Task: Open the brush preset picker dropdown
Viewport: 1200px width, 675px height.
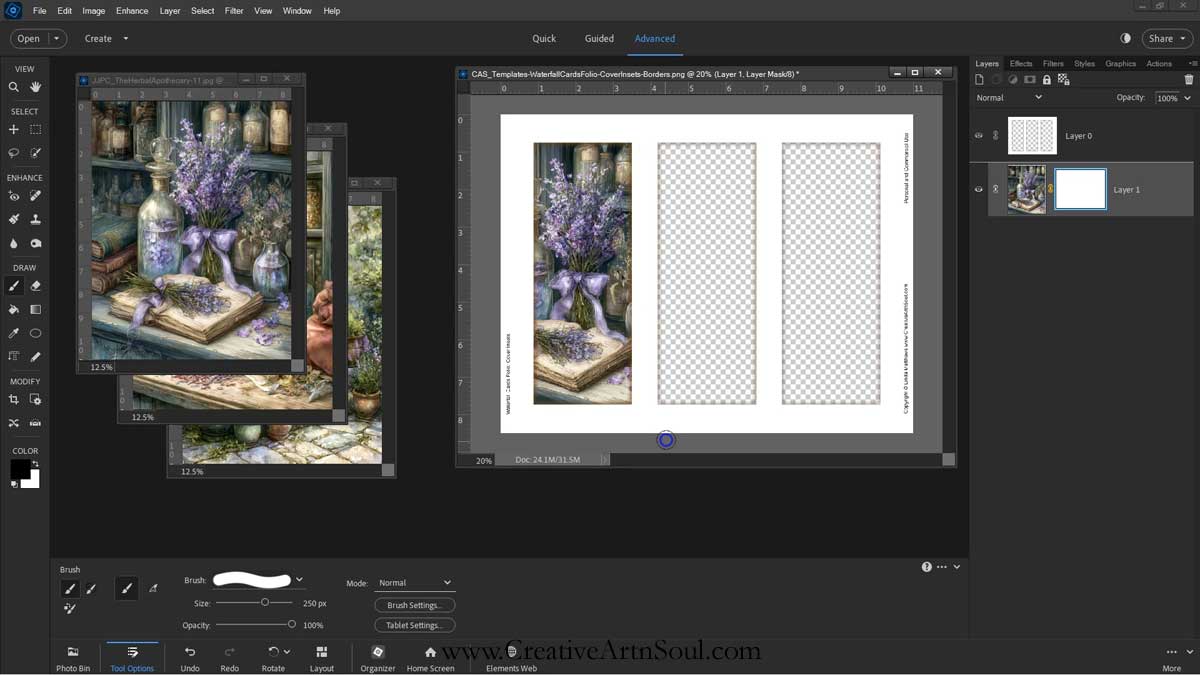Action: (x=299, y=580)
